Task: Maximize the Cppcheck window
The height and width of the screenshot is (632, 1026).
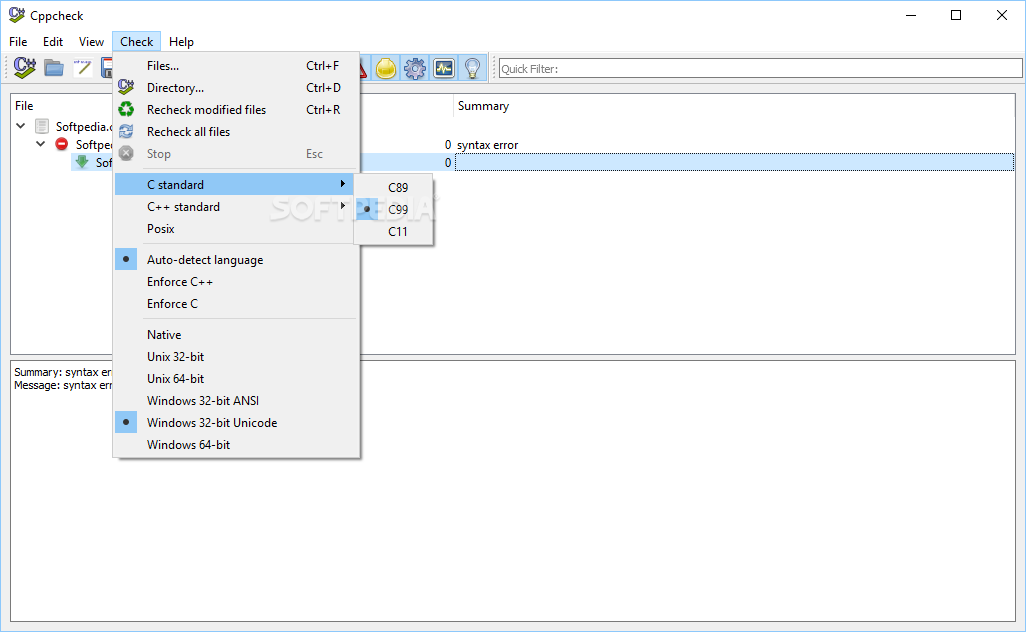Action: [956, 15]
